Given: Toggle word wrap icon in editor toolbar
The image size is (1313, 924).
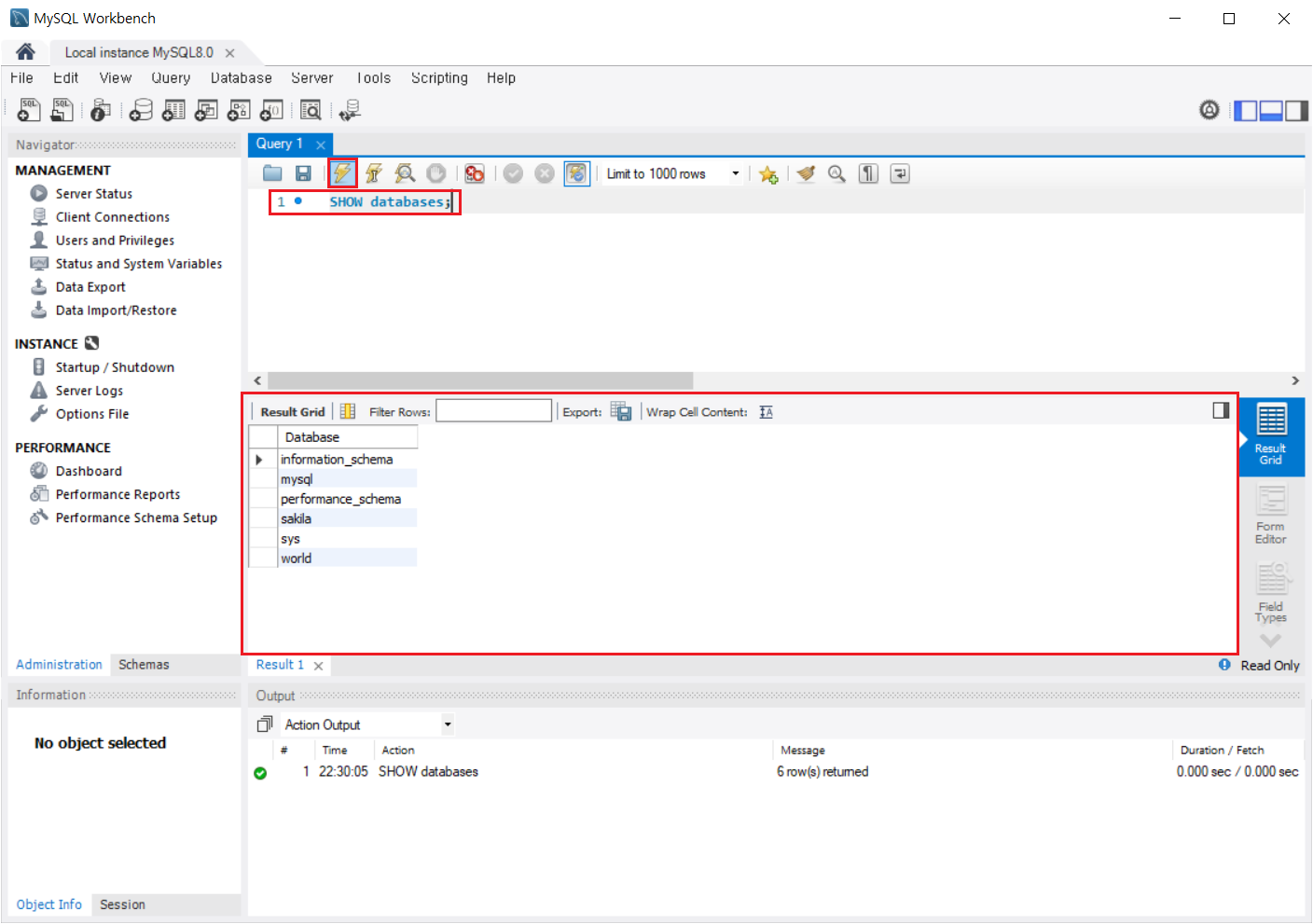Looking at the screenshot, I should 900,173.
